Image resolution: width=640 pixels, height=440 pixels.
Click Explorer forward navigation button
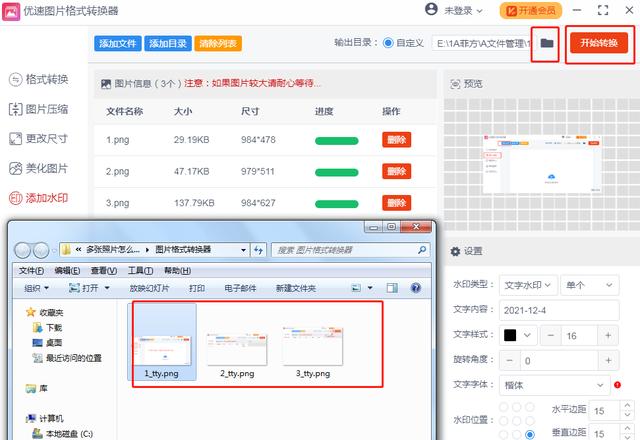pos(41,250)
